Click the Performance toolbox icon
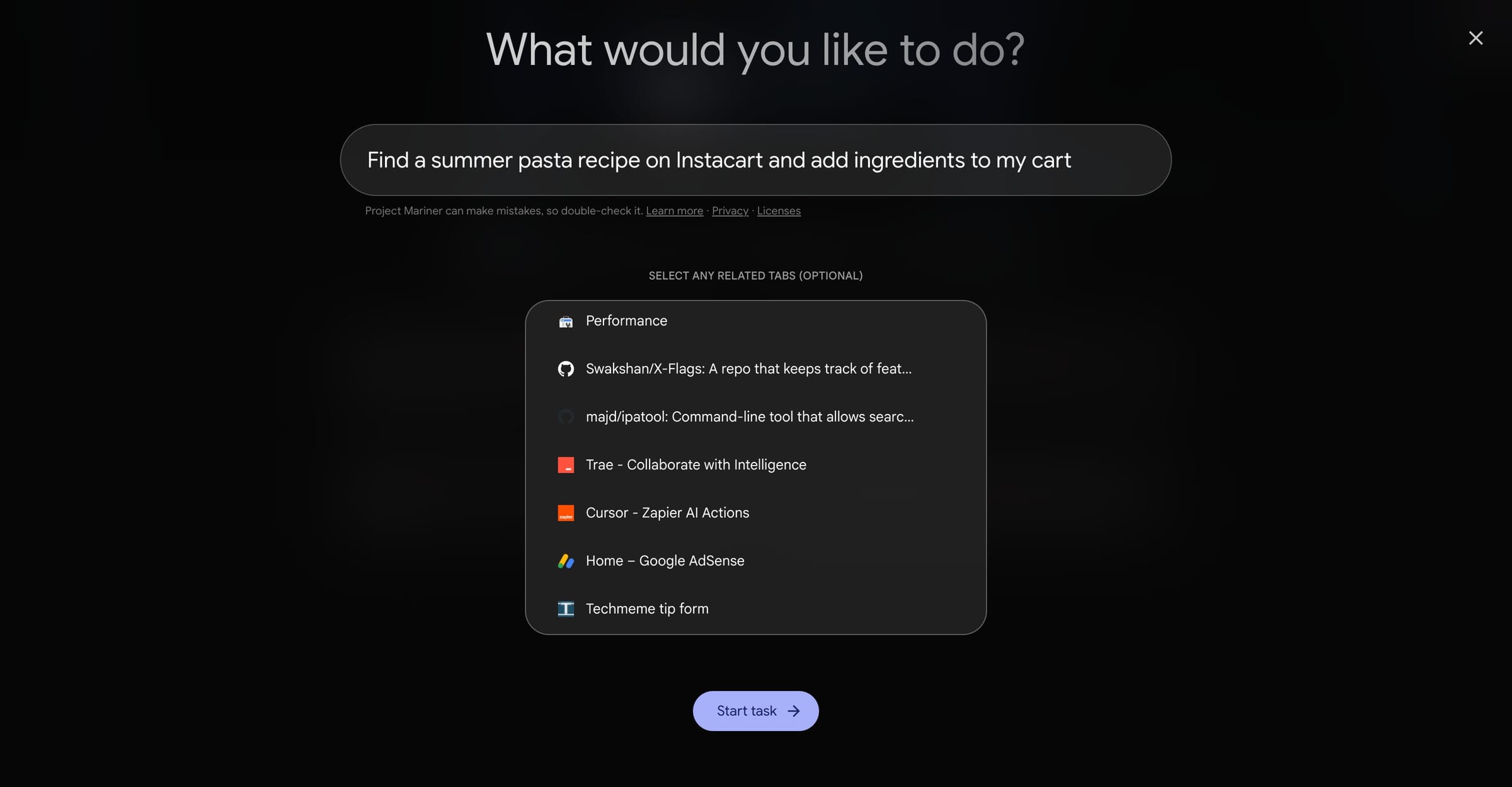 (566, 321)
